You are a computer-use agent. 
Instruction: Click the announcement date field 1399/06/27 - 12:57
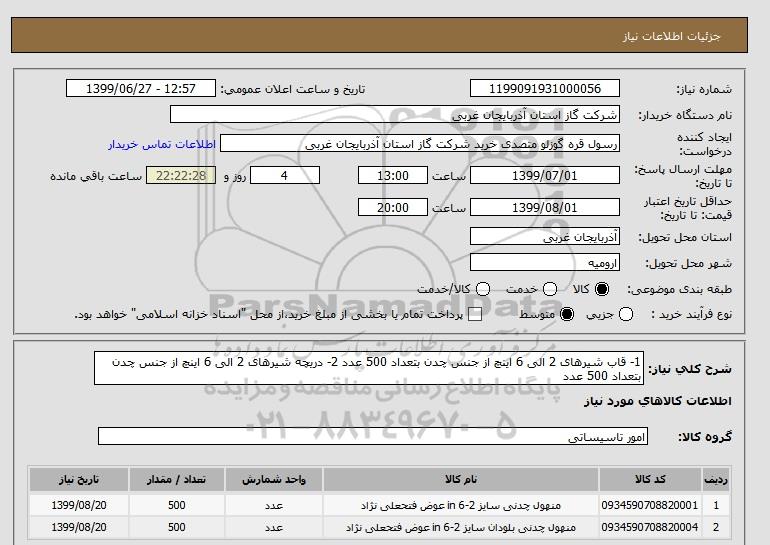pos(141,88)
